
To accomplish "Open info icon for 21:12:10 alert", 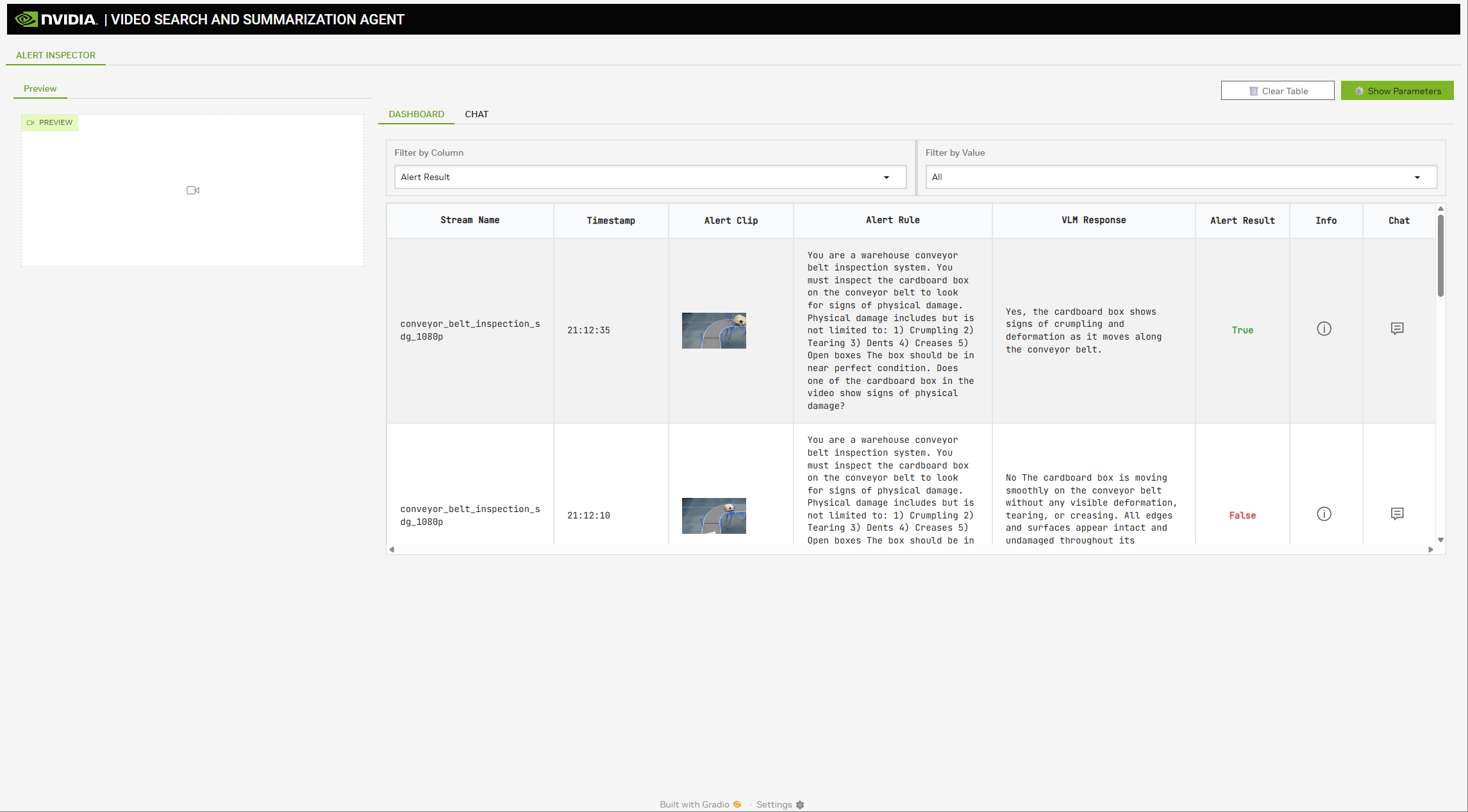I will pos(1324,514).
